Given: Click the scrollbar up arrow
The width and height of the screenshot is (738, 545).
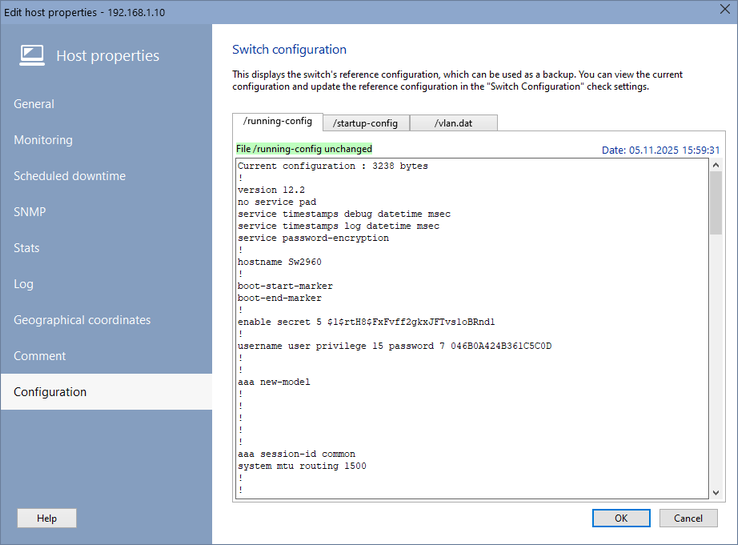Looking at the screenshot, I should 716,165.
